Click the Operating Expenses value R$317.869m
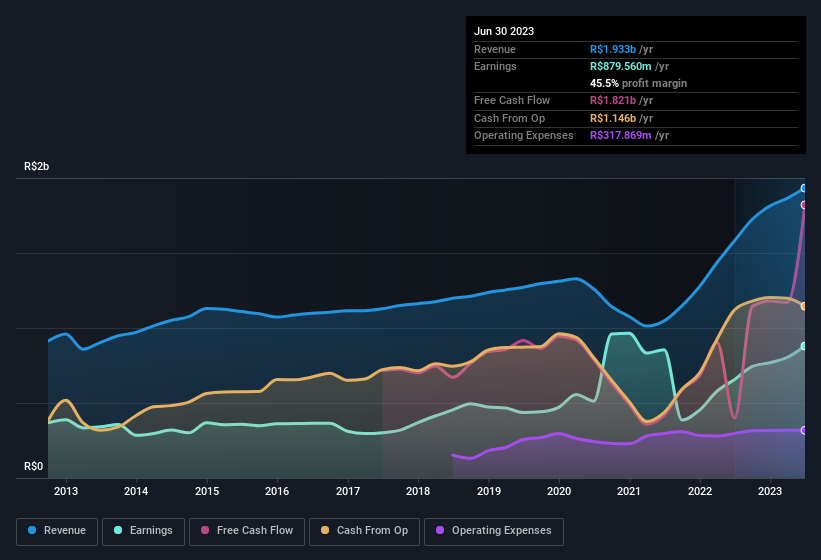 pyautogui.click(x=620, y=136)
